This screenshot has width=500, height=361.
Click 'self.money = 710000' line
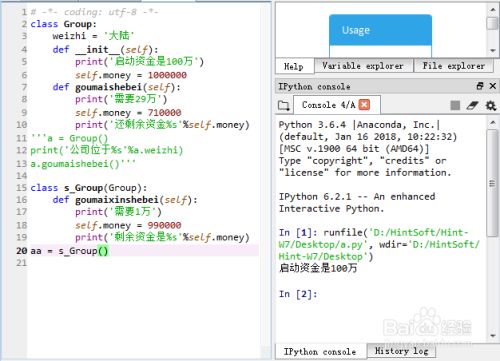point(128,113)
